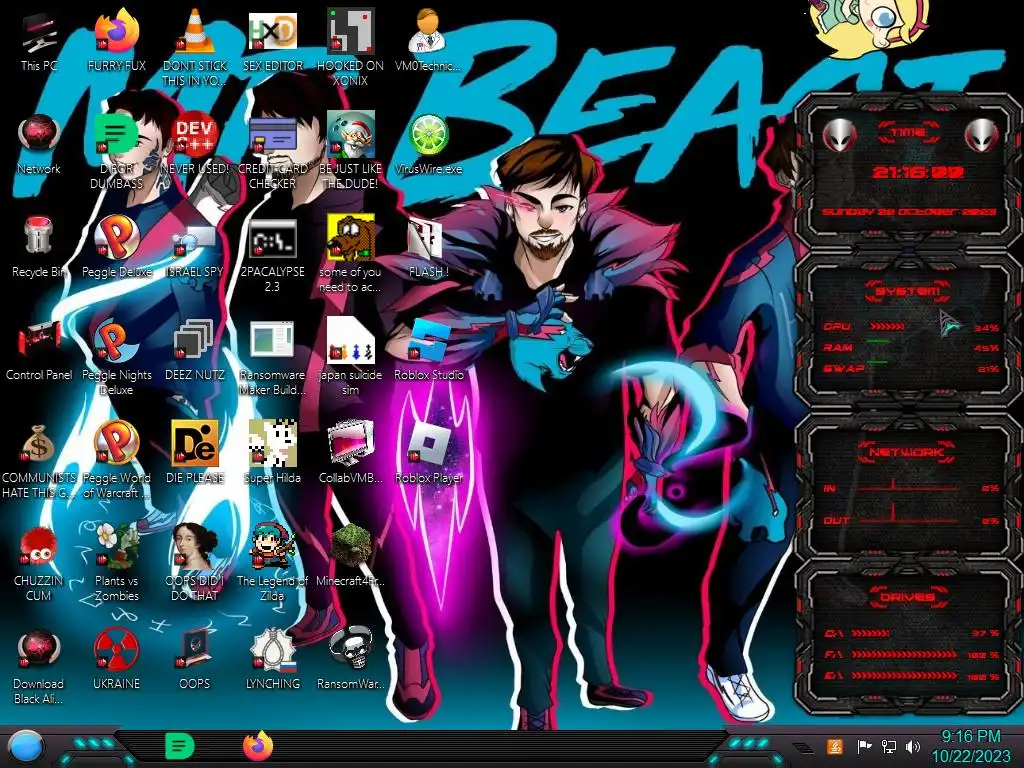This screenshot has width=1024, height=768.
Task: Click the orange Java tray icon
Action: pos(835,746)
